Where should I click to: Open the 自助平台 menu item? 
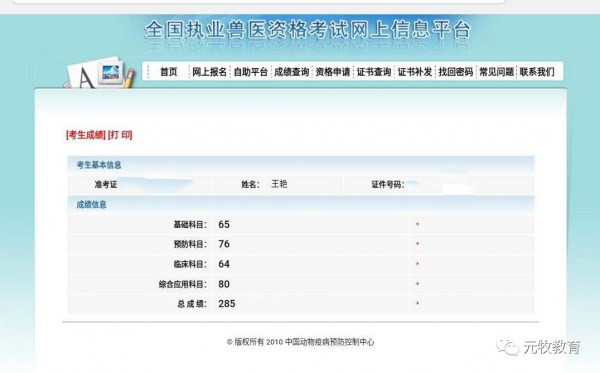click(x=250, y=72)
